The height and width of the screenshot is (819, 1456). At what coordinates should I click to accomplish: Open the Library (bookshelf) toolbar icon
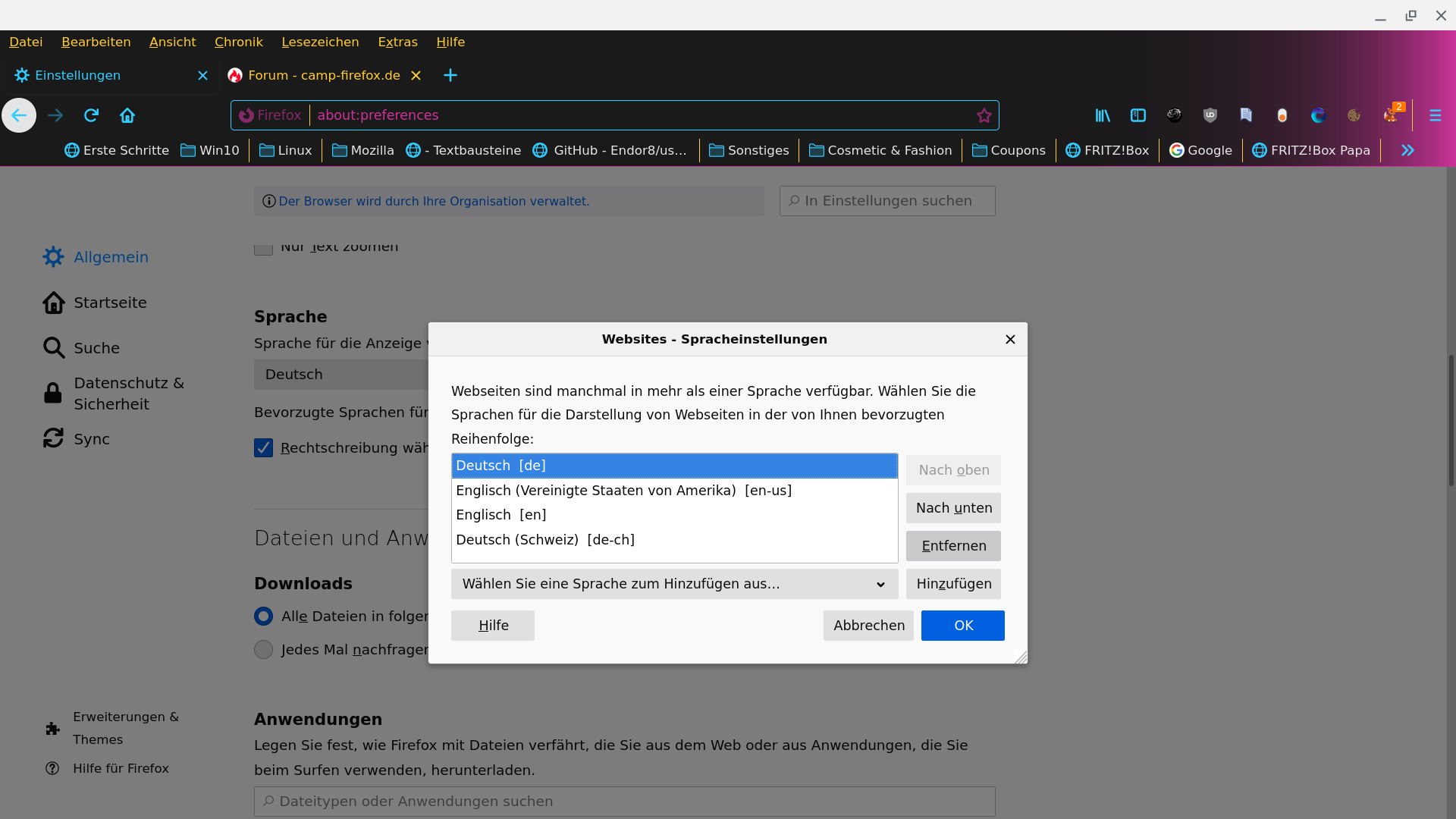pos(1103,115)
